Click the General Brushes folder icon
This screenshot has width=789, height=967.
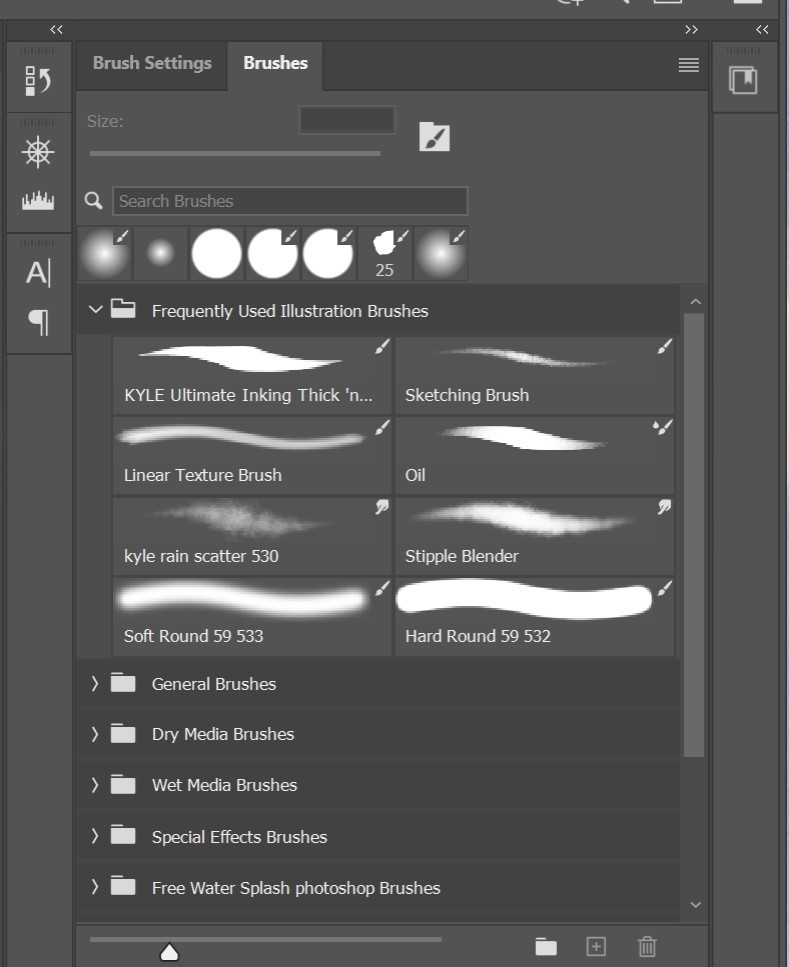click(123, 683)
